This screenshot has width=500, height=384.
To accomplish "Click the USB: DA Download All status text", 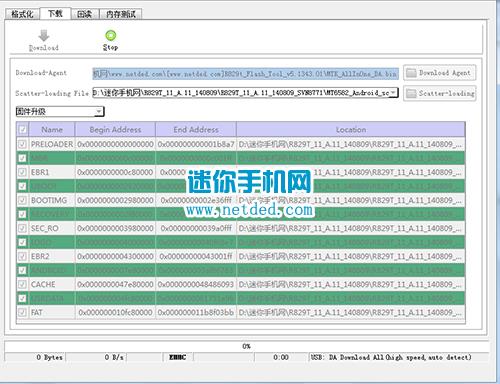I will tap(391, 357).
